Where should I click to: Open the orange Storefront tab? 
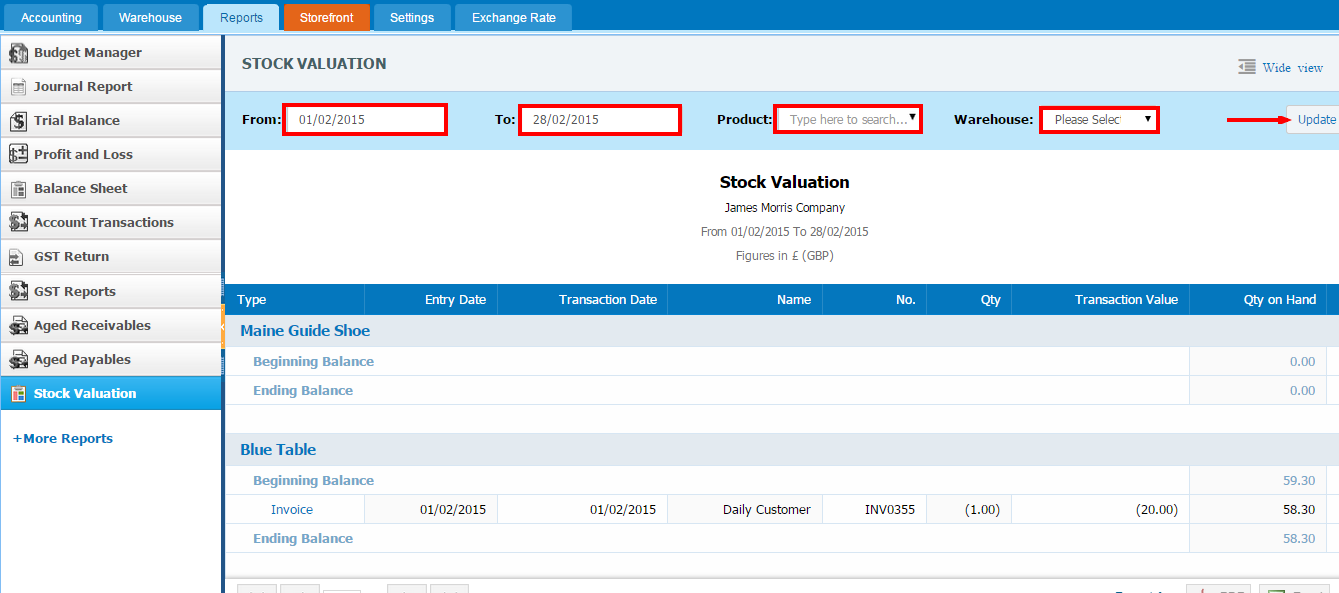pyautogui.click(x=326, y=18)
